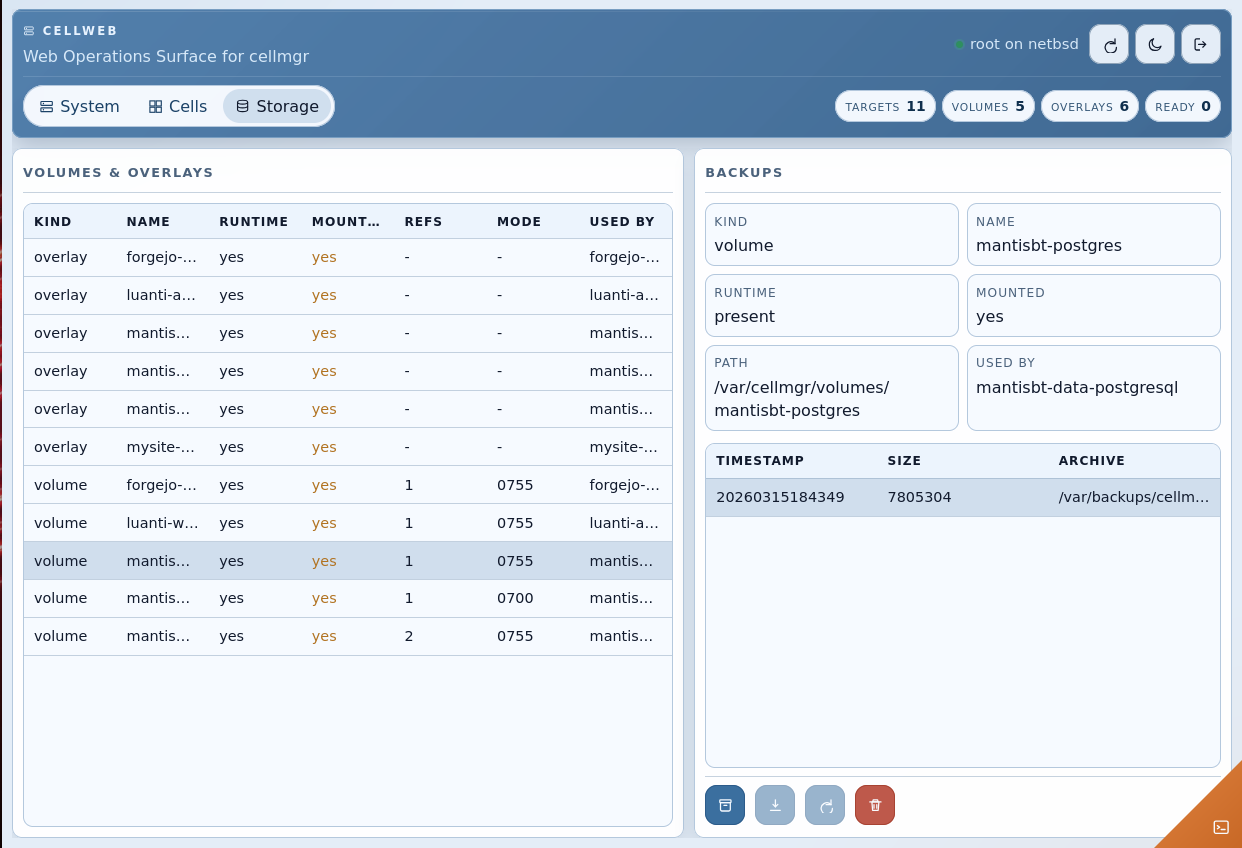1242x848 pixels.
Task: Select the mysite overlay row
Action: click(x=347, y=447)
